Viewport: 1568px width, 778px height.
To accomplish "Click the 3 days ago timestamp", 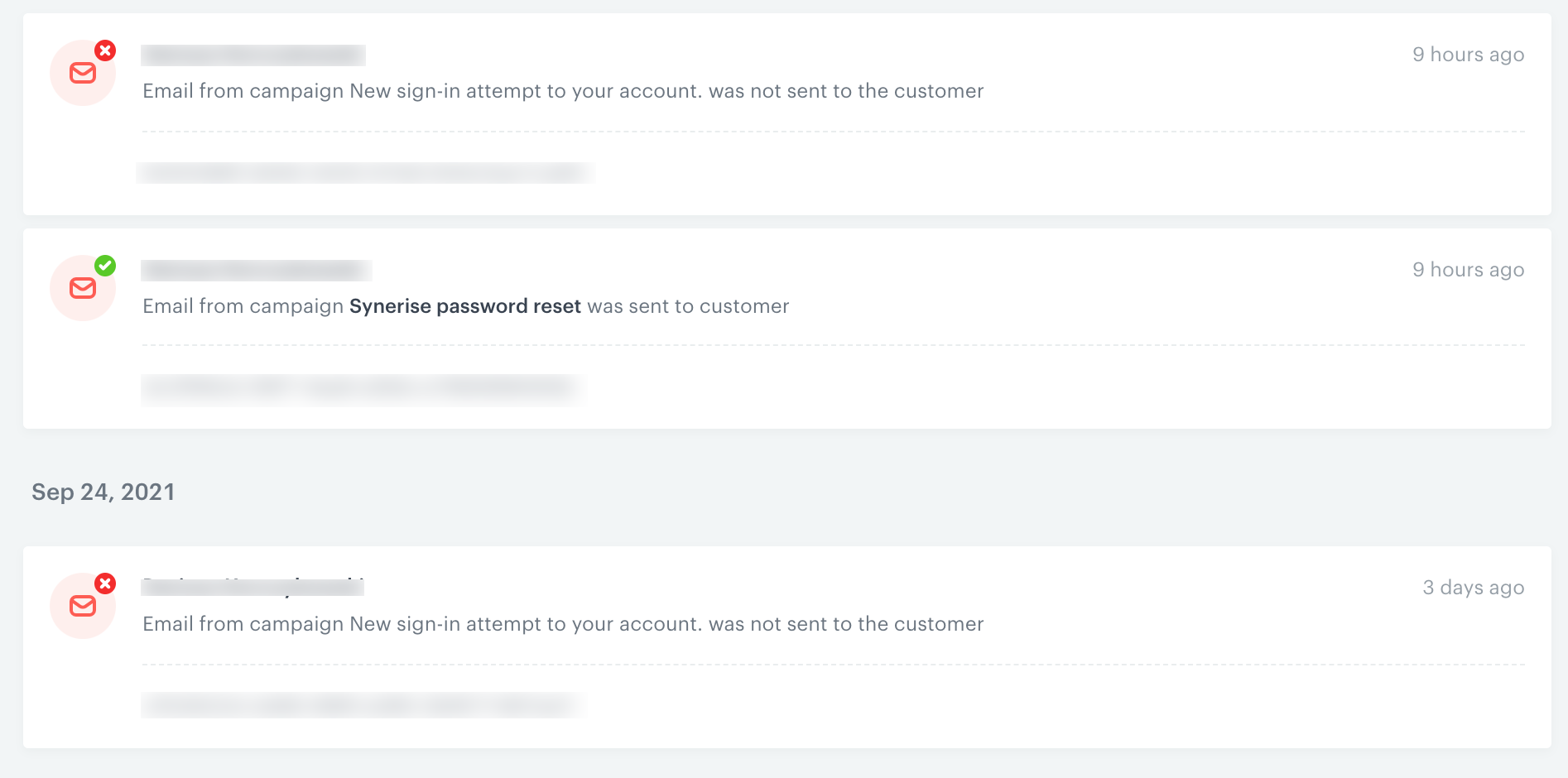I will (x=1473, y=588).
